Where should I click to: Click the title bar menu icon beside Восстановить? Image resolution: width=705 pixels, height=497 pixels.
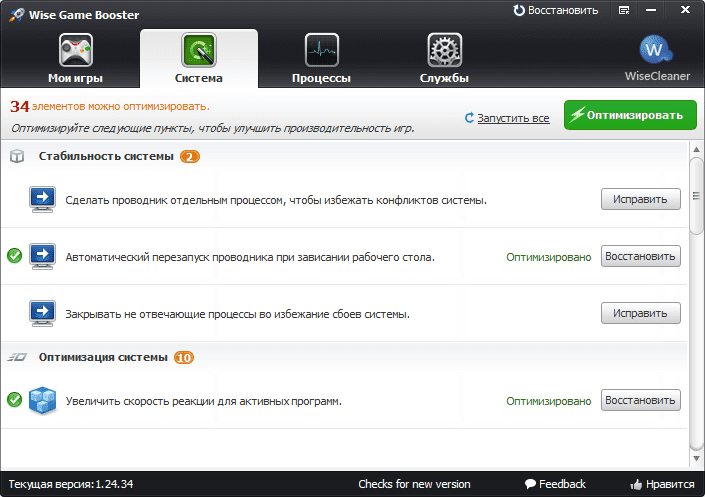(625, 10)
